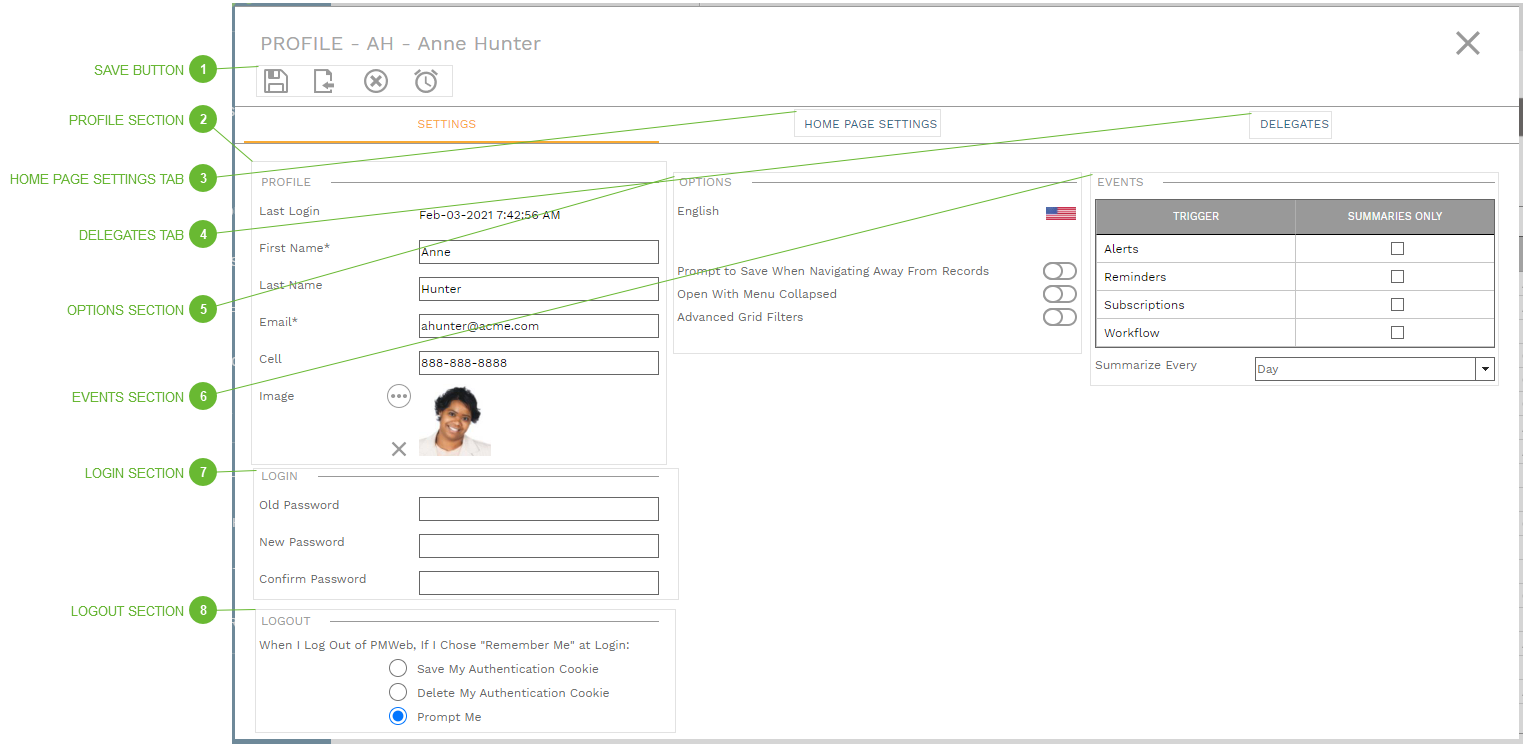This screenshot has height=747, width=1526.
Task: Select Delete My Authentication Cookie option
Action: (x=397, y=691)
